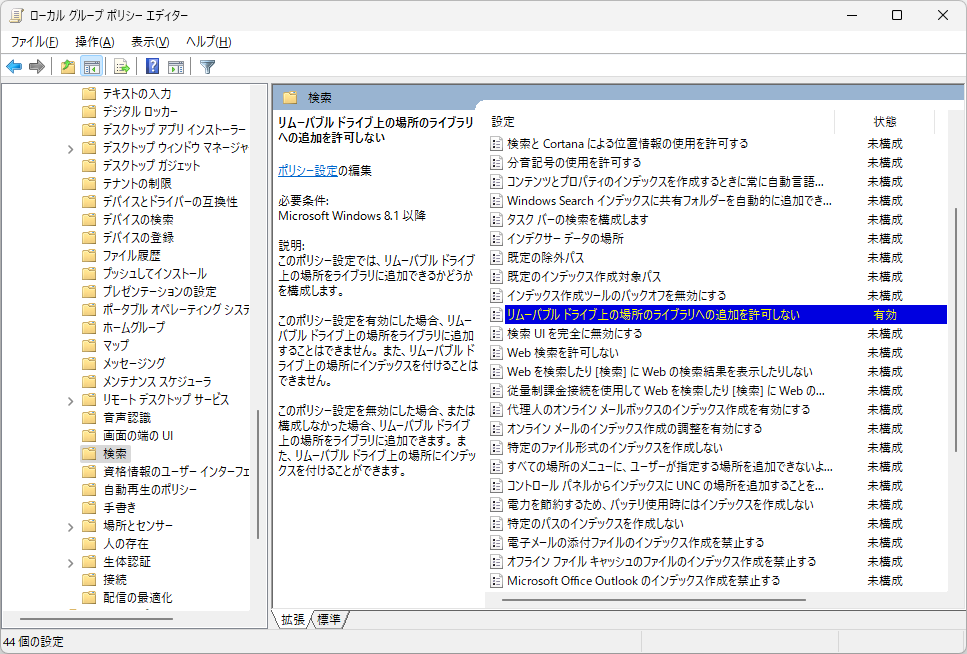
Task: Click the Back arrow toolbar icon
Action: (14, 67)
